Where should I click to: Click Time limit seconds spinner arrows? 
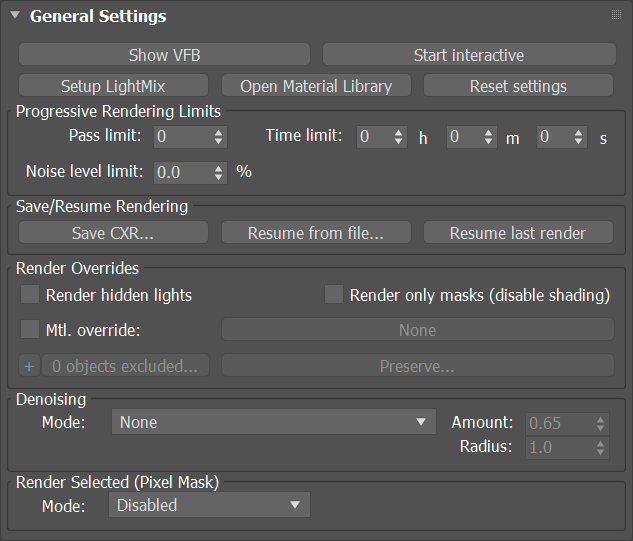[579, 137]
